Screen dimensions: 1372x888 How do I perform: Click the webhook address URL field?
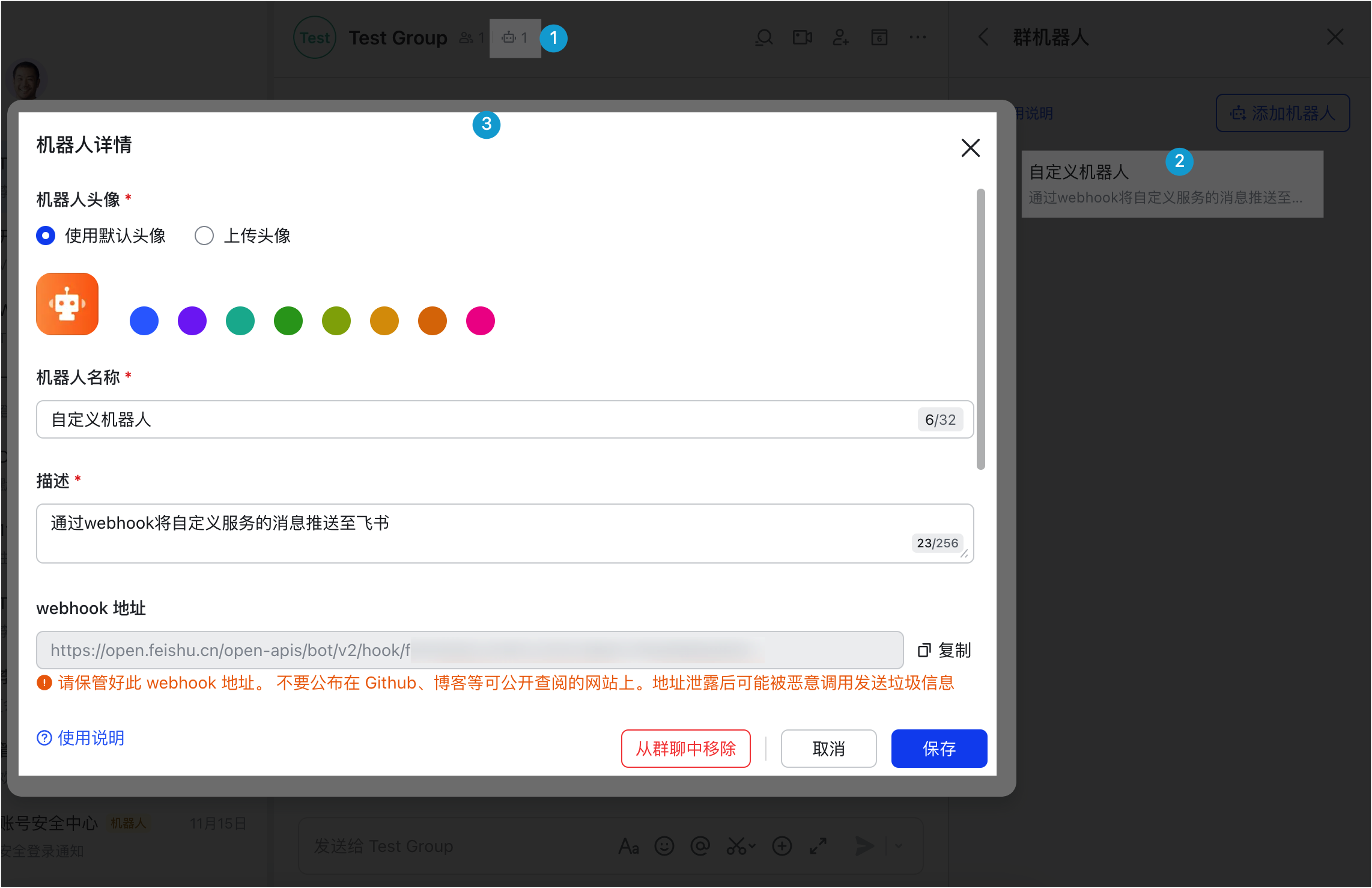(470, 650)
